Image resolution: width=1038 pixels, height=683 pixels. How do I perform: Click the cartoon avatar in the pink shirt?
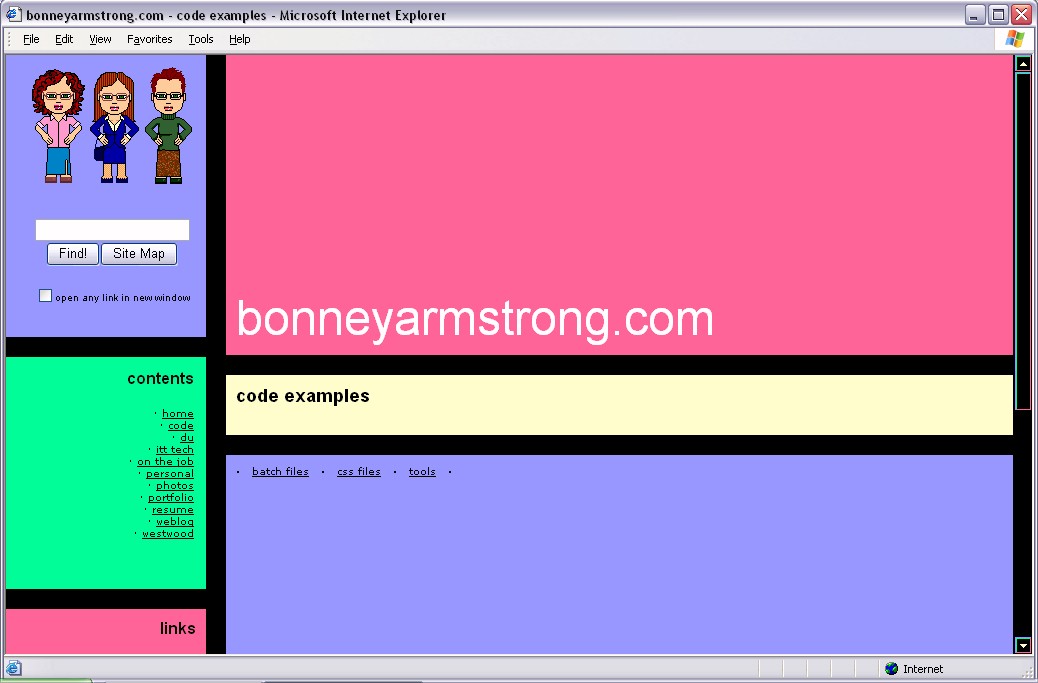click(57, 127)
